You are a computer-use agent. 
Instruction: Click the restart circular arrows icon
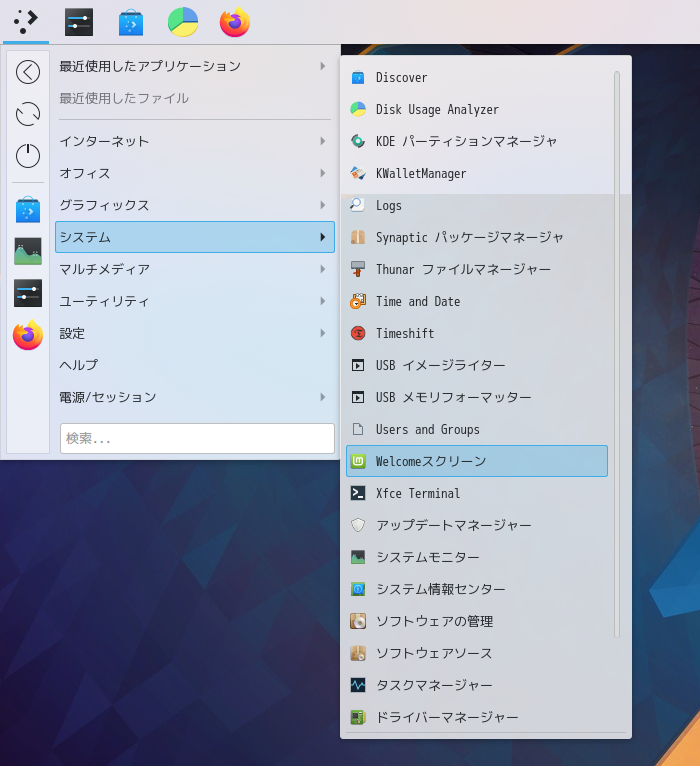click(28, 114)
